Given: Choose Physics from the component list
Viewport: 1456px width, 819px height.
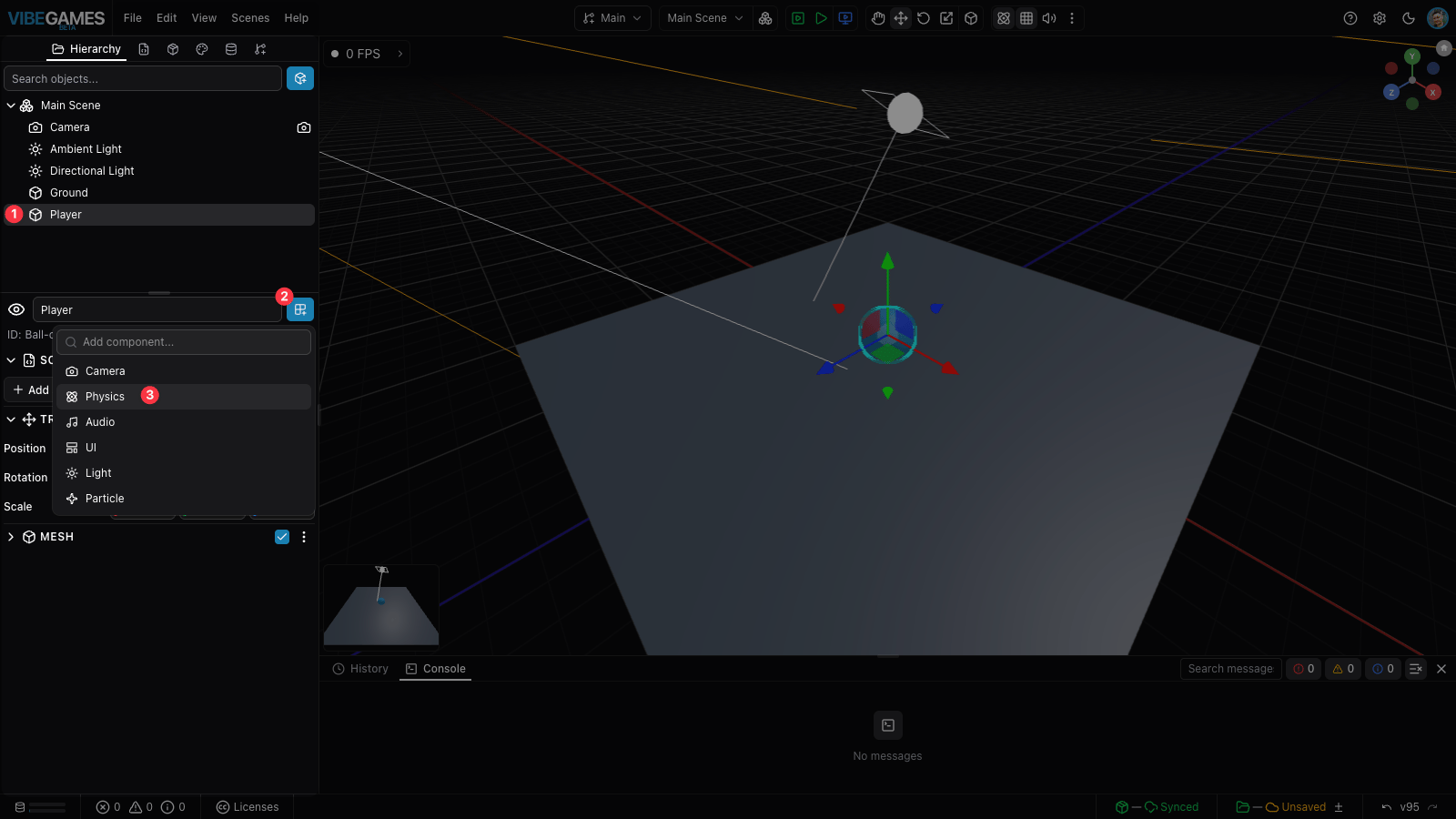Looking at the screenshot, I should tap(184, 397).
